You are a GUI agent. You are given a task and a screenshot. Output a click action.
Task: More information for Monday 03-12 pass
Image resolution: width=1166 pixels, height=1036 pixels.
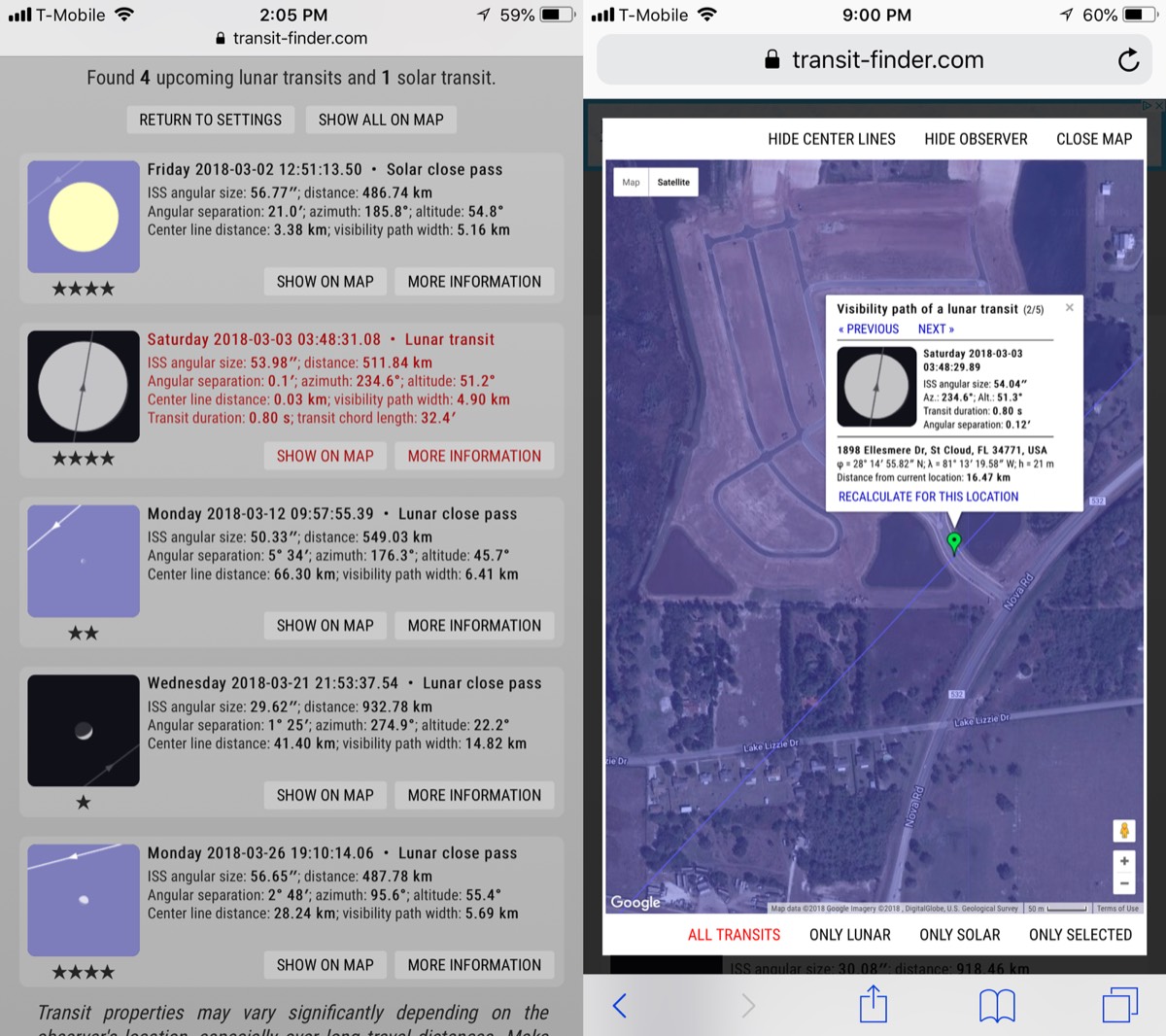click(474, 626)
